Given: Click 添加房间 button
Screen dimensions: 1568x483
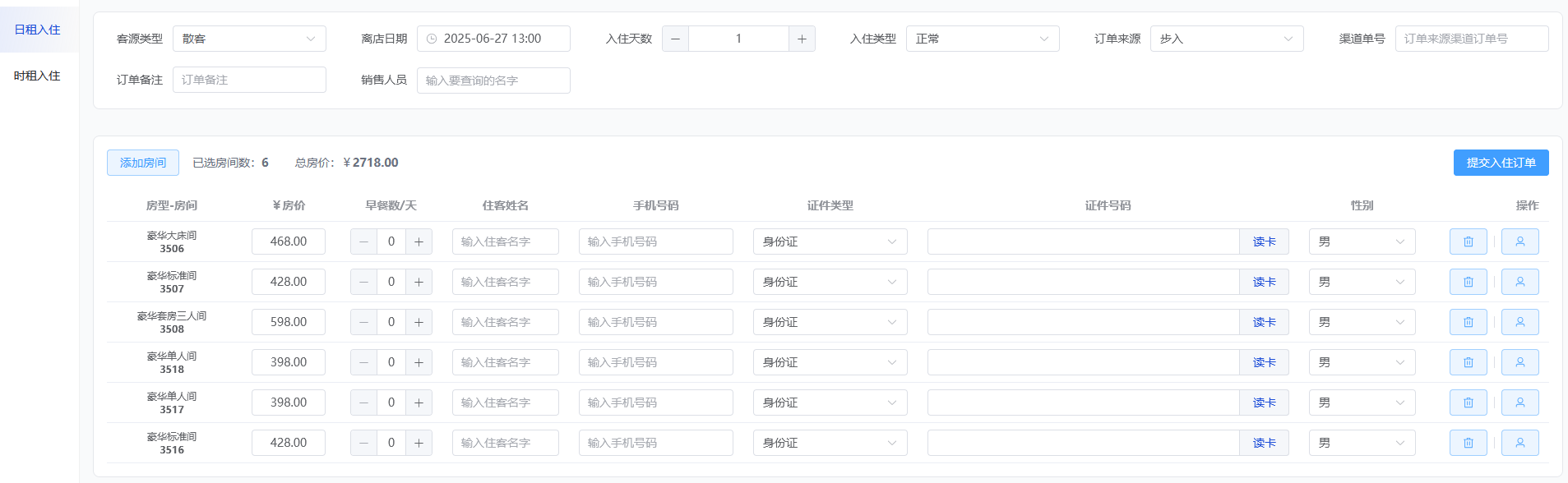Looking at the screenshot, I should pos(143,163).
